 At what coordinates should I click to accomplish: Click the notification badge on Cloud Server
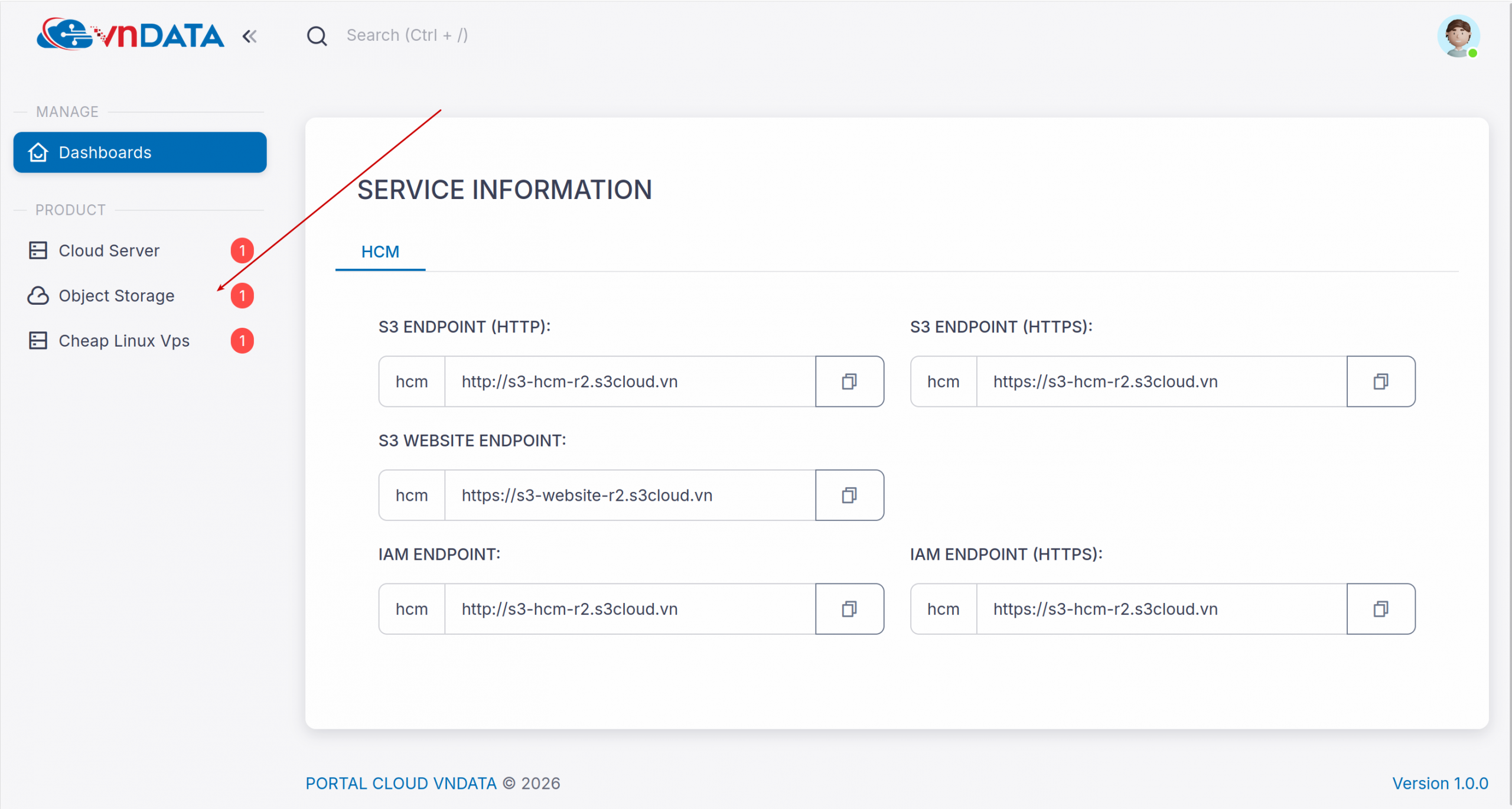pos(242,250)
